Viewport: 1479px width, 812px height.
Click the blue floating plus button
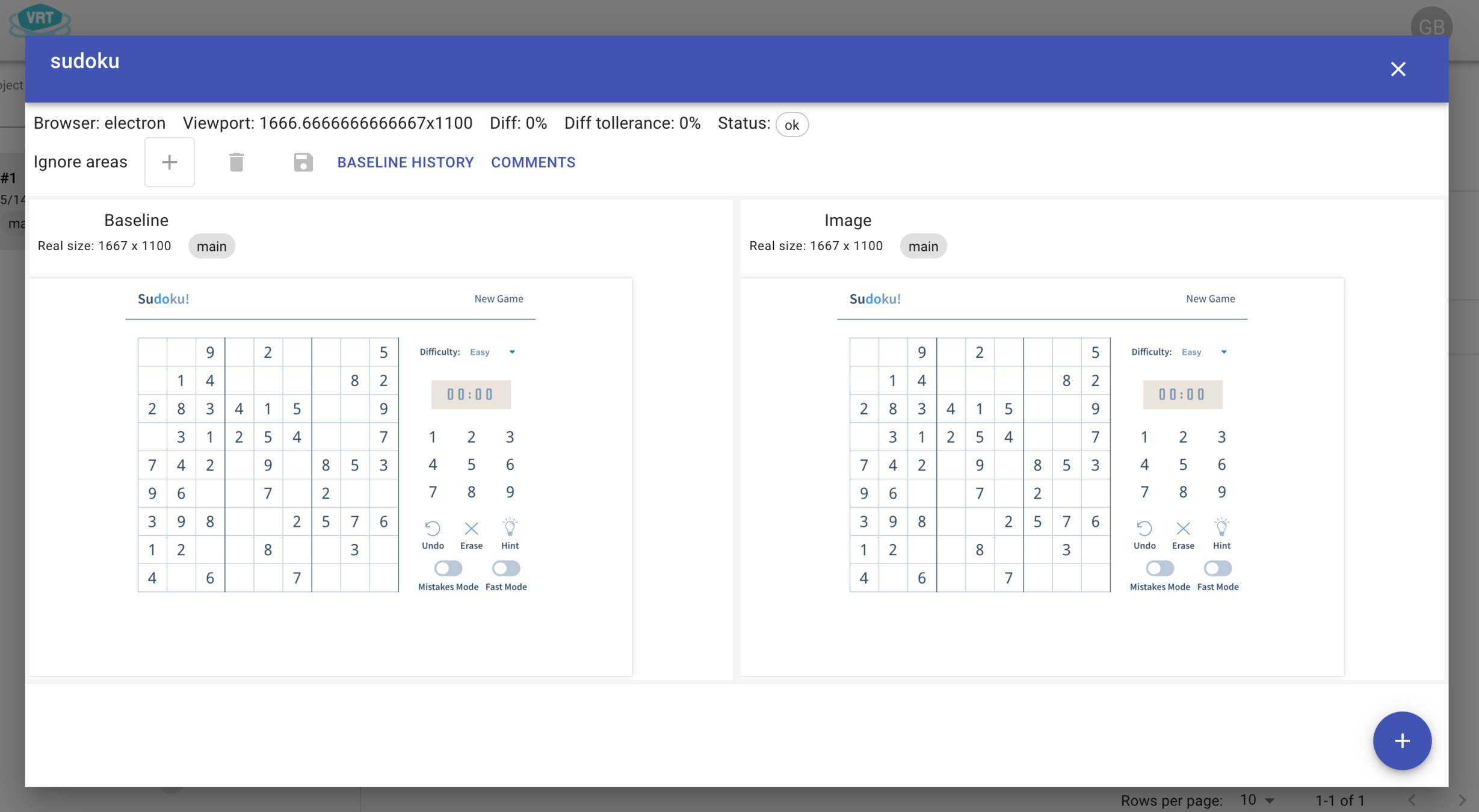(1401, 740)
